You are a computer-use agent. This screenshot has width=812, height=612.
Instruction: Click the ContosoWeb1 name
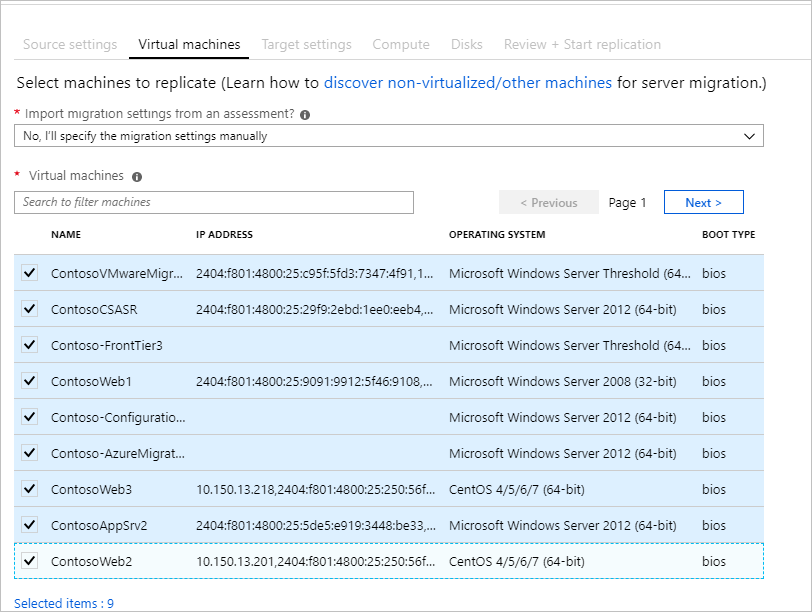pyautogui.click(x=91, y=382)
